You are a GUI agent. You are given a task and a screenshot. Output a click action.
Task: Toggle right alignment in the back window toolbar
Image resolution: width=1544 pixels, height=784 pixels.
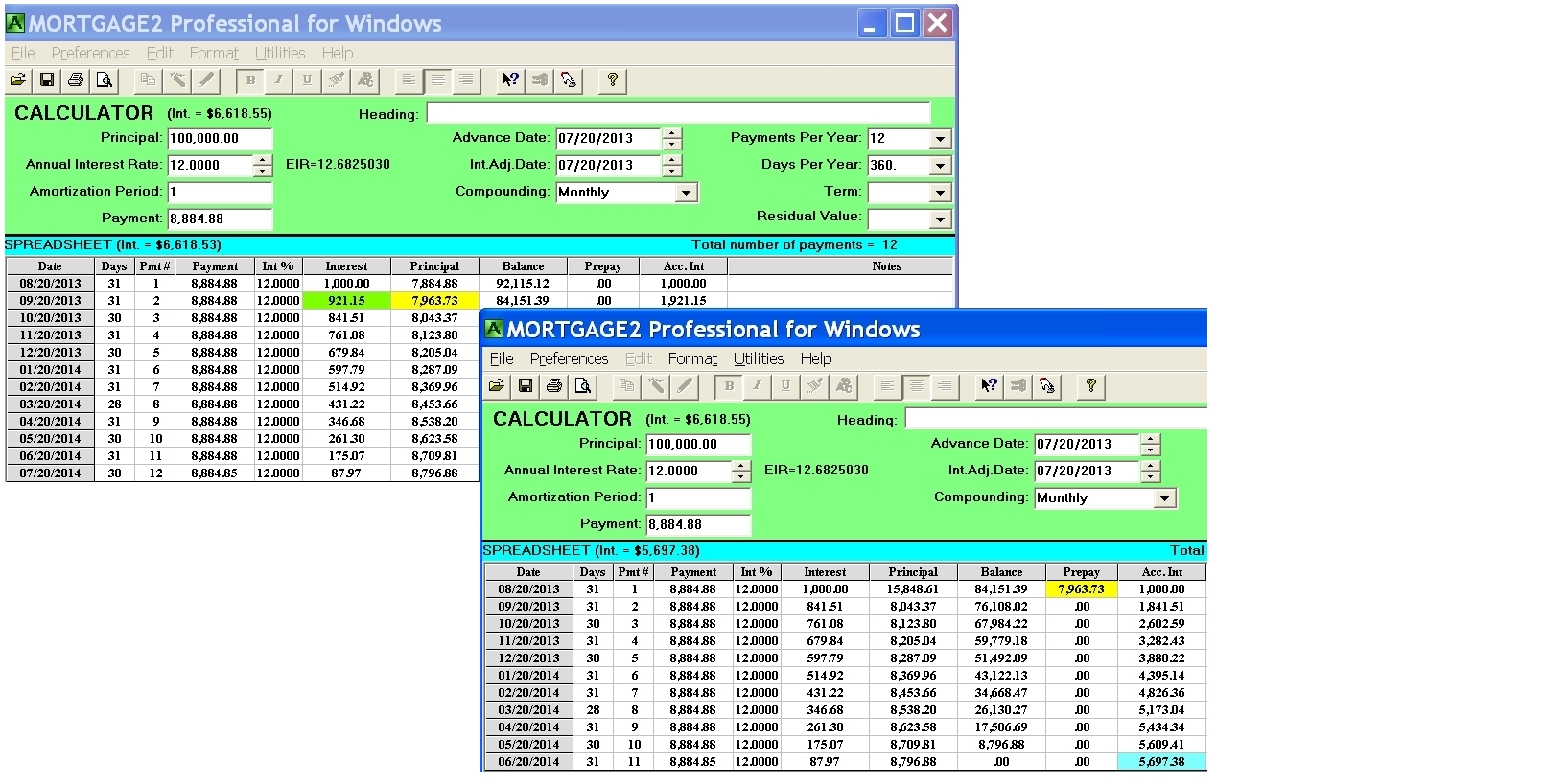(466, 81)
